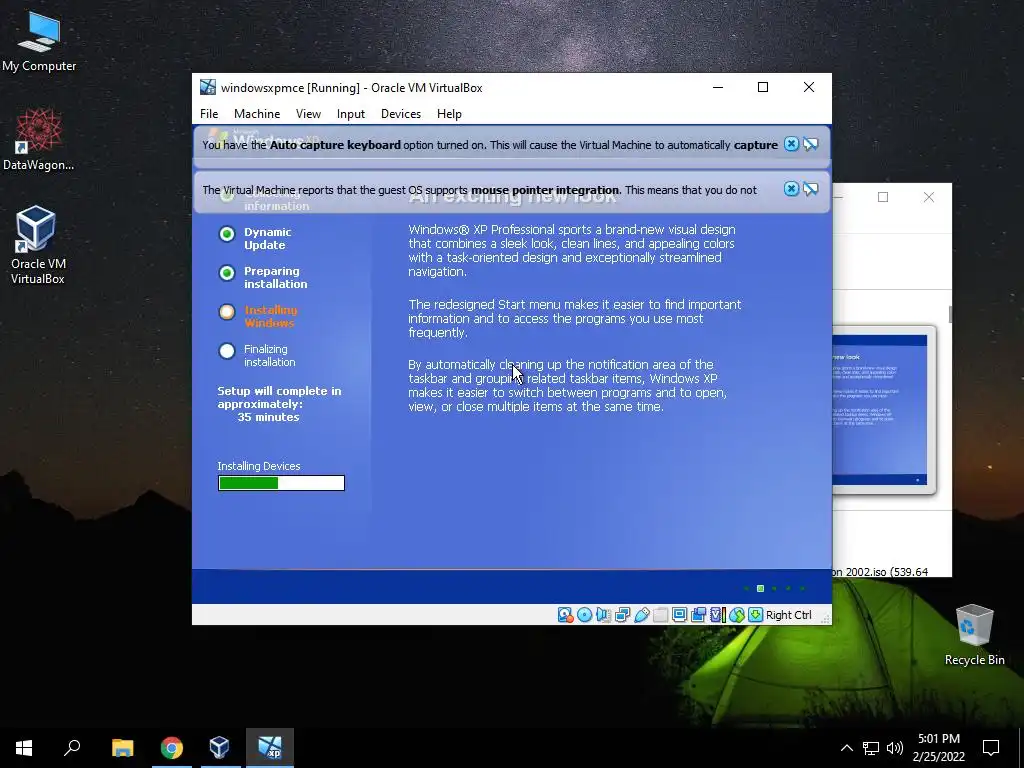Click the '35 minutes' remaining time text

[268, 417]
